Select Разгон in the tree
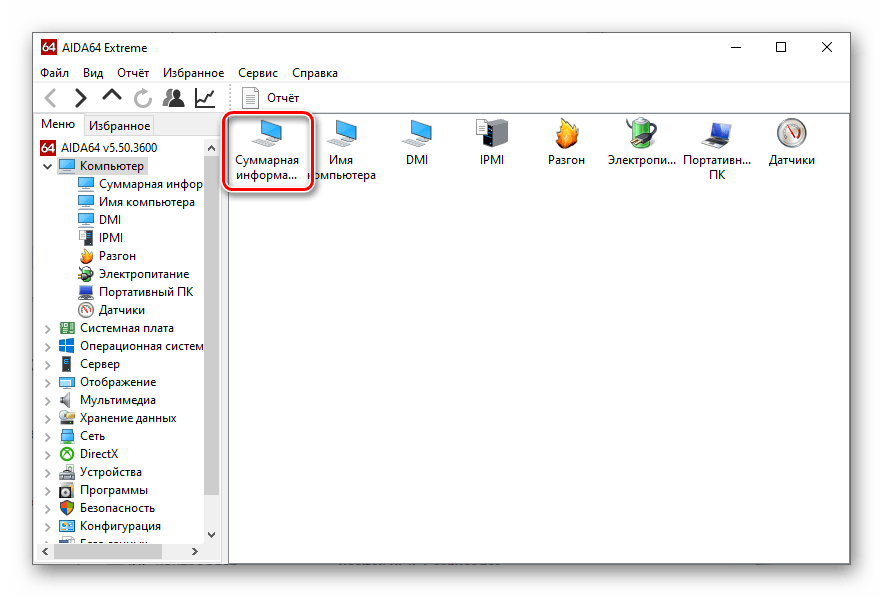This screenshot has height=597, width=883. (x=117, y=256)
